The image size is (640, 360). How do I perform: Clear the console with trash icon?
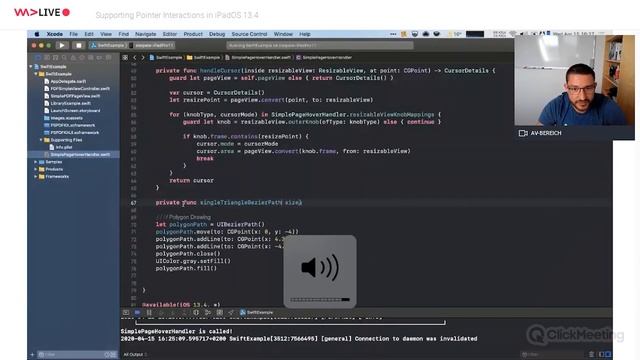click(591, 354)
